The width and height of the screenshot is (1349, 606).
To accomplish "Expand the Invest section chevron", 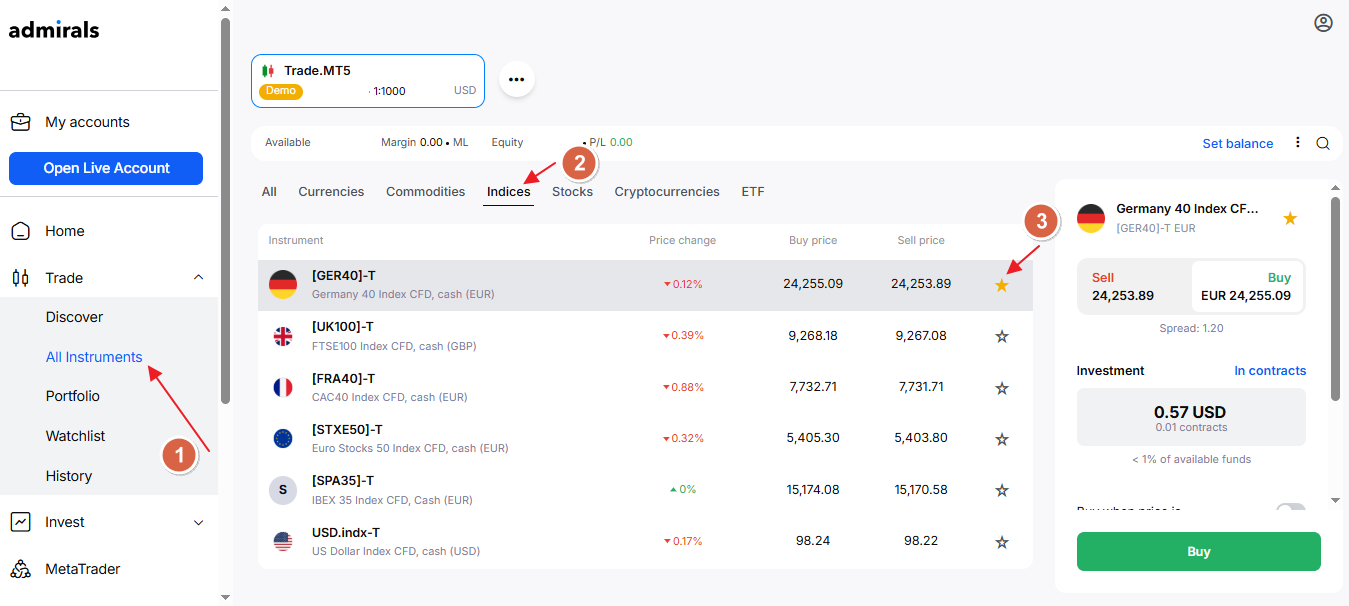I will [198, 522].
